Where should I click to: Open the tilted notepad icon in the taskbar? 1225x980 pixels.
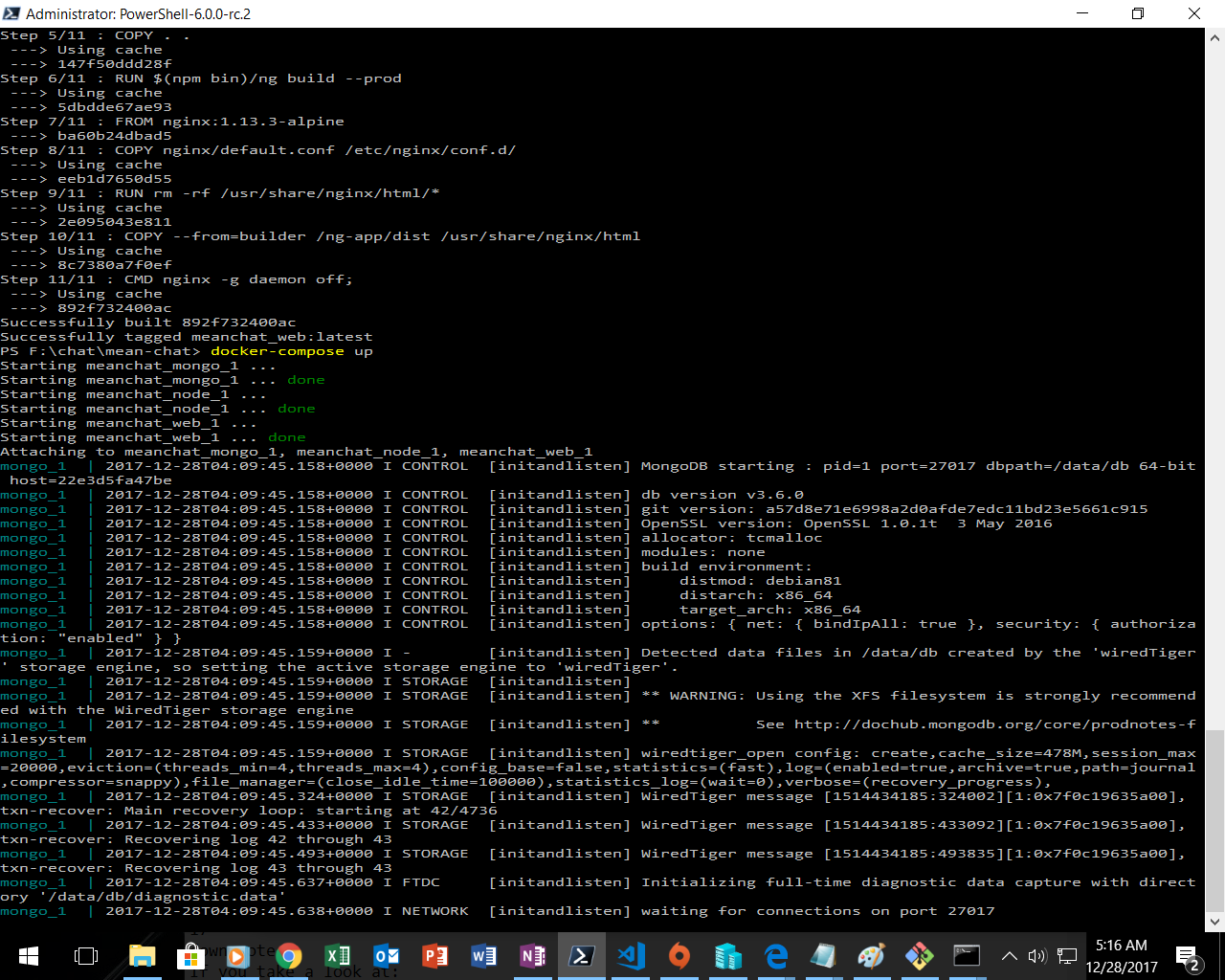824,956
